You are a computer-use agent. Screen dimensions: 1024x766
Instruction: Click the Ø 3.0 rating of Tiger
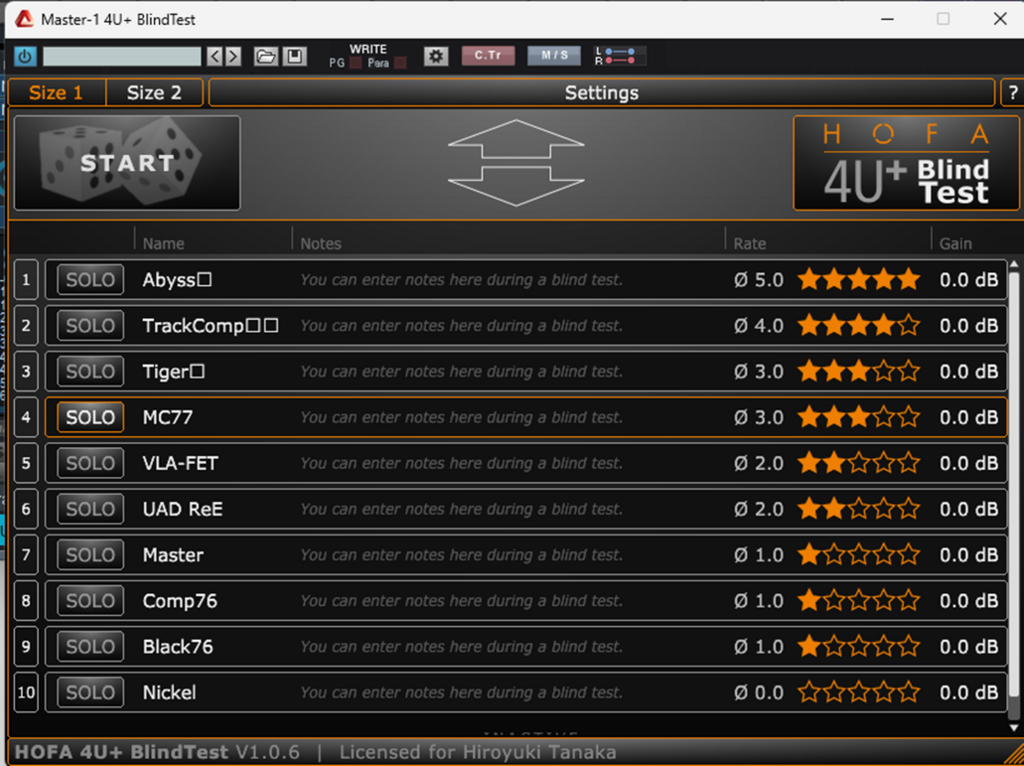pyautogui.click(x=758, y=372)
